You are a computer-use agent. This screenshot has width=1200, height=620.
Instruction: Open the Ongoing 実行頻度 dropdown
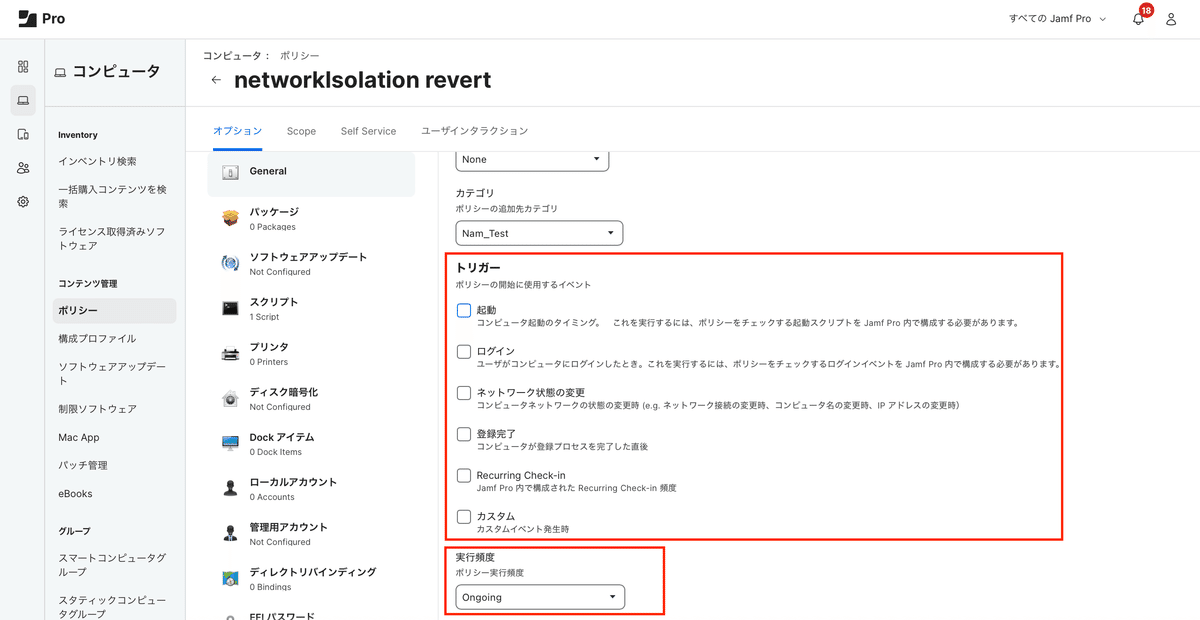click(540, 597)
